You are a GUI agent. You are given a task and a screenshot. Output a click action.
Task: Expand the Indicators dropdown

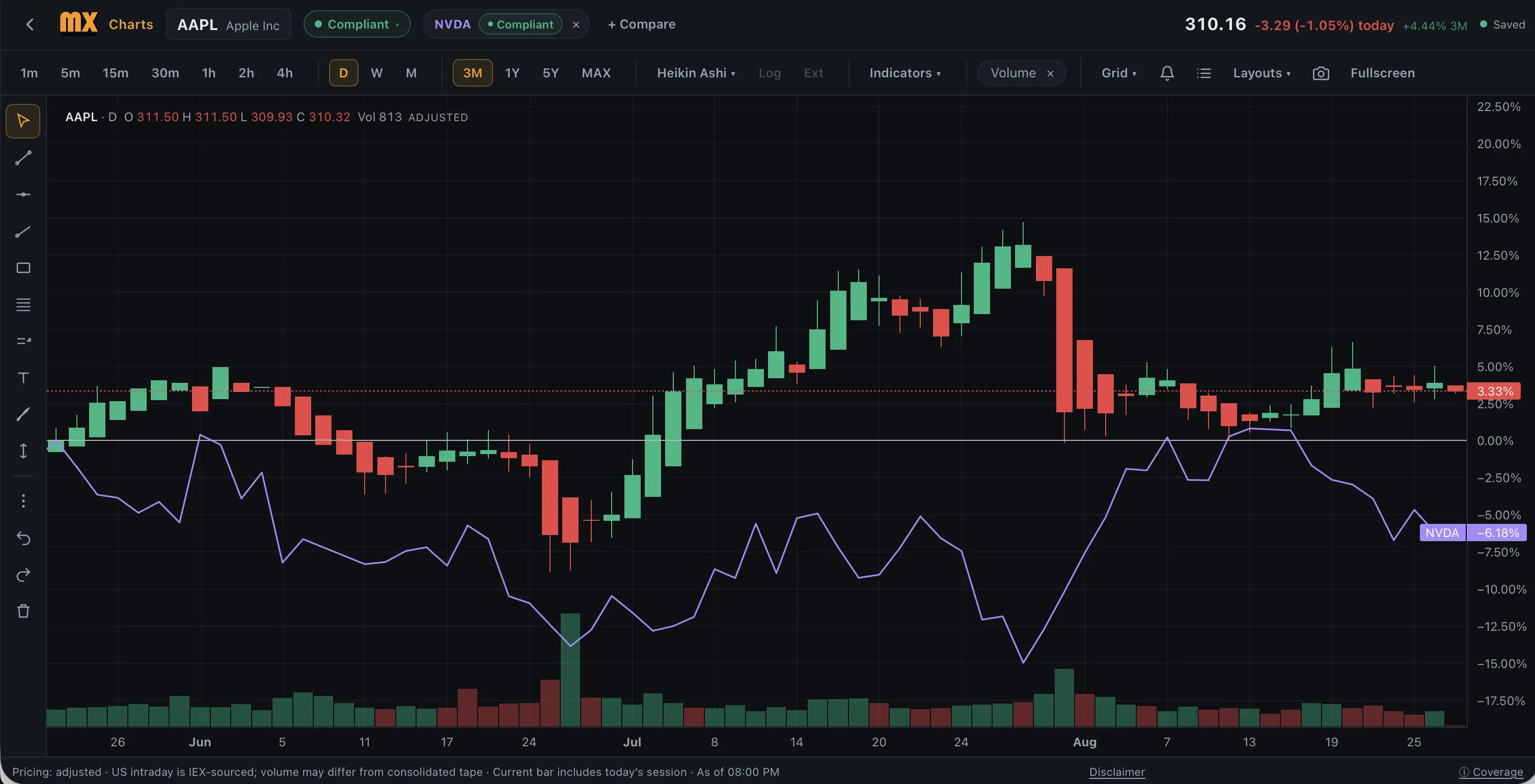pyautogui.click(x=905, y=73)
